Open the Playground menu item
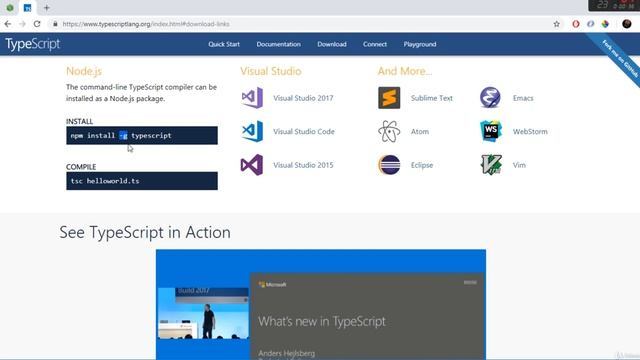Viewport: 640px width, 360px height. pyautogui.click(x=420, y=44)
